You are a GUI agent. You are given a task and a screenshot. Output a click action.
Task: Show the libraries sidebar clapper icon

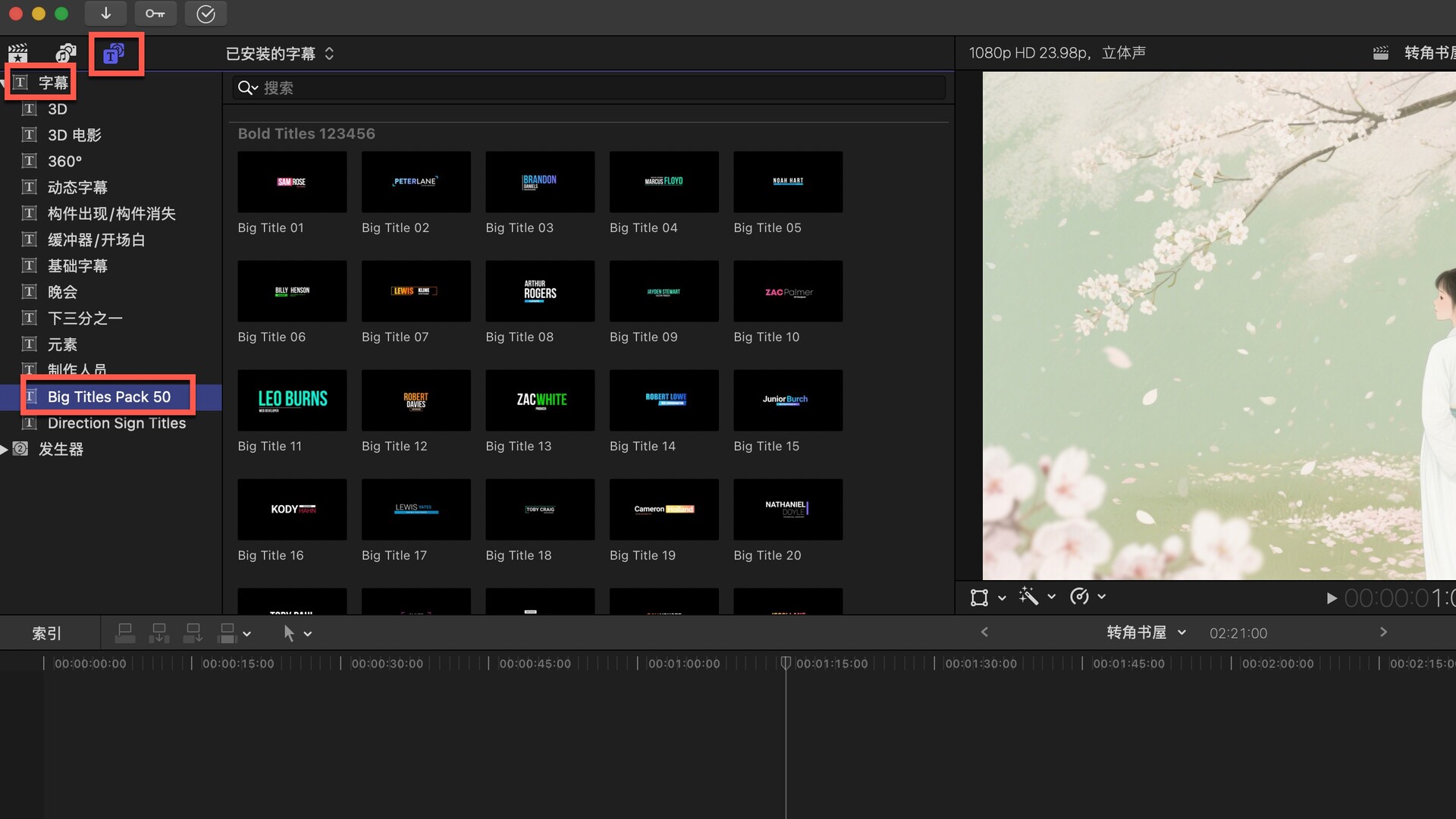[x=18, y=53]
